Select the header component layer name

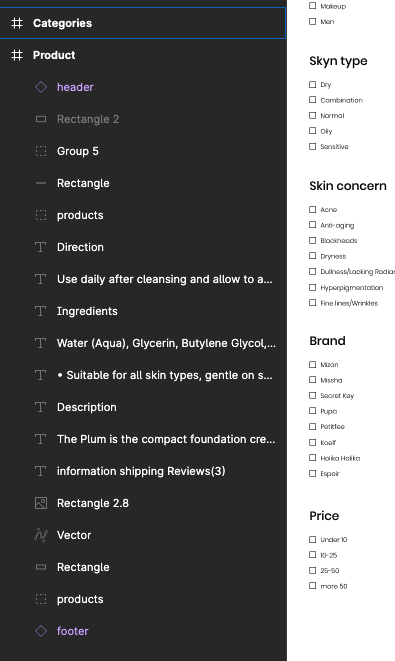[75, 87]
